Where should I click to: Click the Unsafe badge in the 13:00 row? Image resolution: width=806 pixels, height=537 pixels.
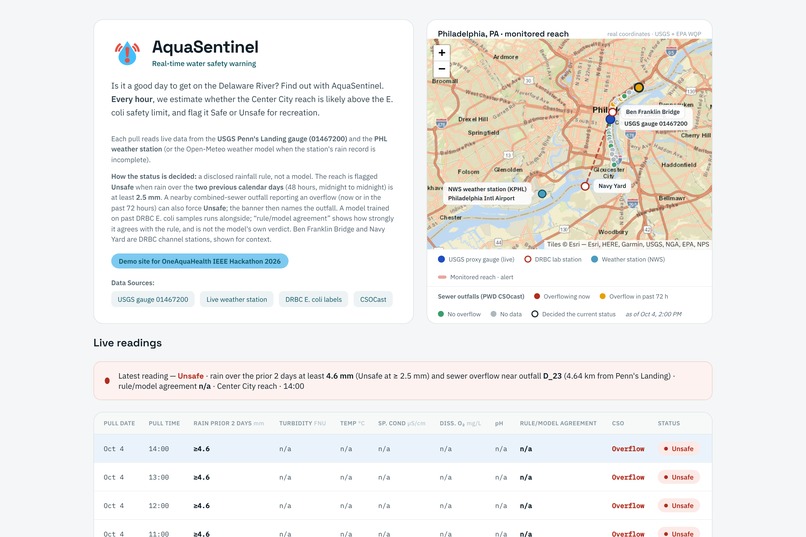click(679, 477)
